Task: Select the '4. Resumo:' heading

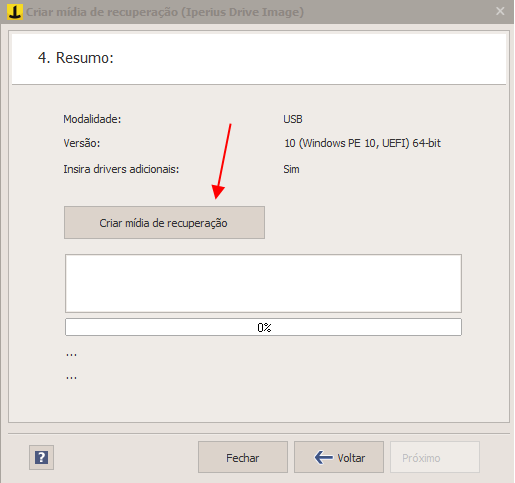Action: tap(76, 58)
